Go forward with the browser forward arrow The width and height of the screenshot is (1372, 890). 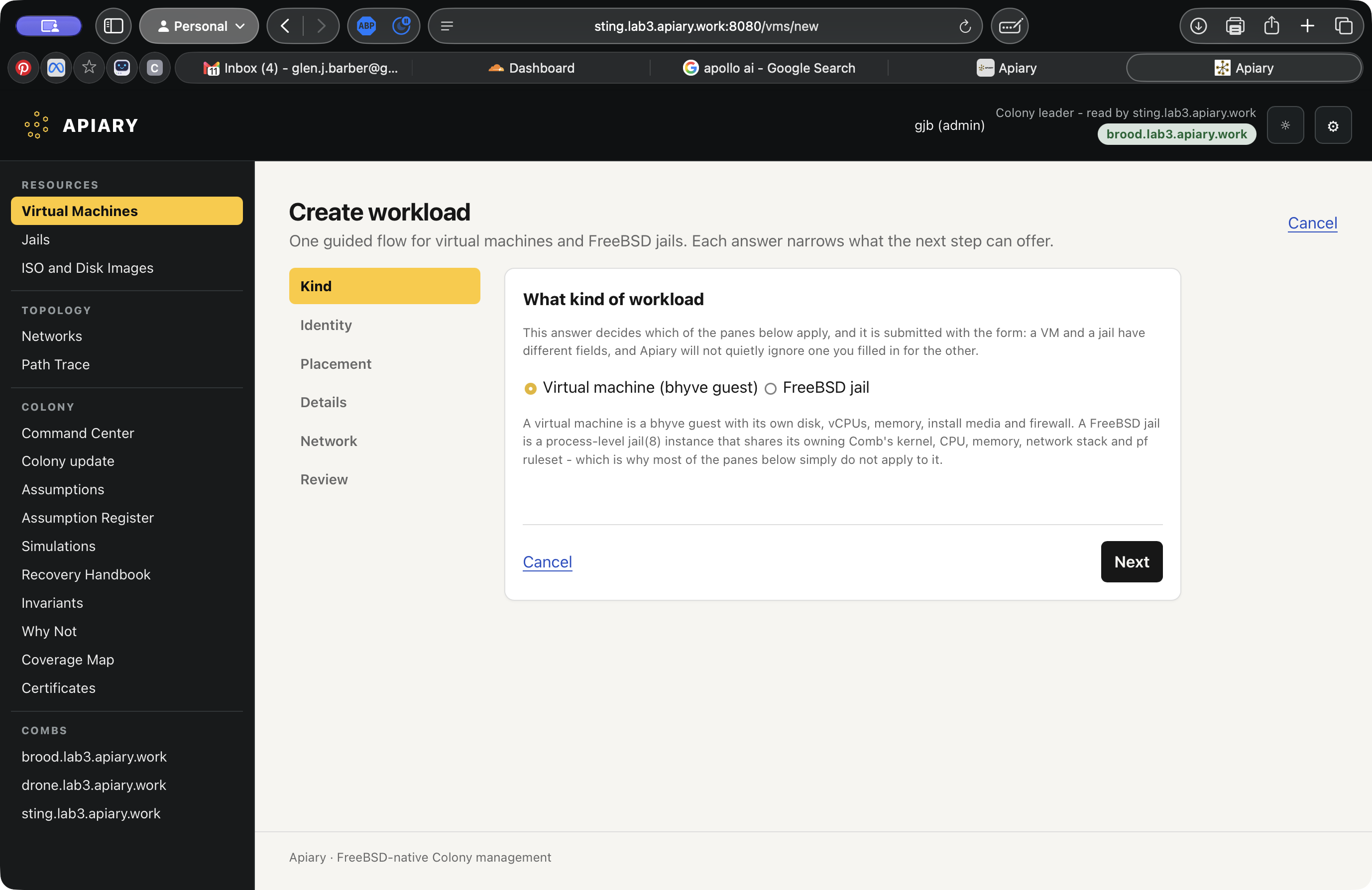pos(321,26)
